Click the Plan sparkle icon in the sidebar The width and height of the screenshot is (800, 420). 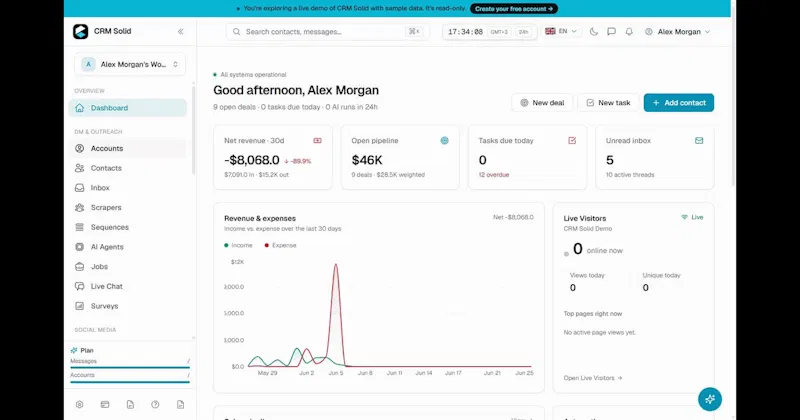(74, 351)
